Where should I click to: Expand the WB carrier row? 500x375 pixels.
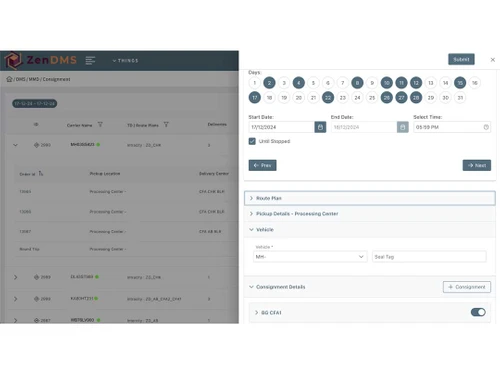pyautogui.click(x=15, y=320)
